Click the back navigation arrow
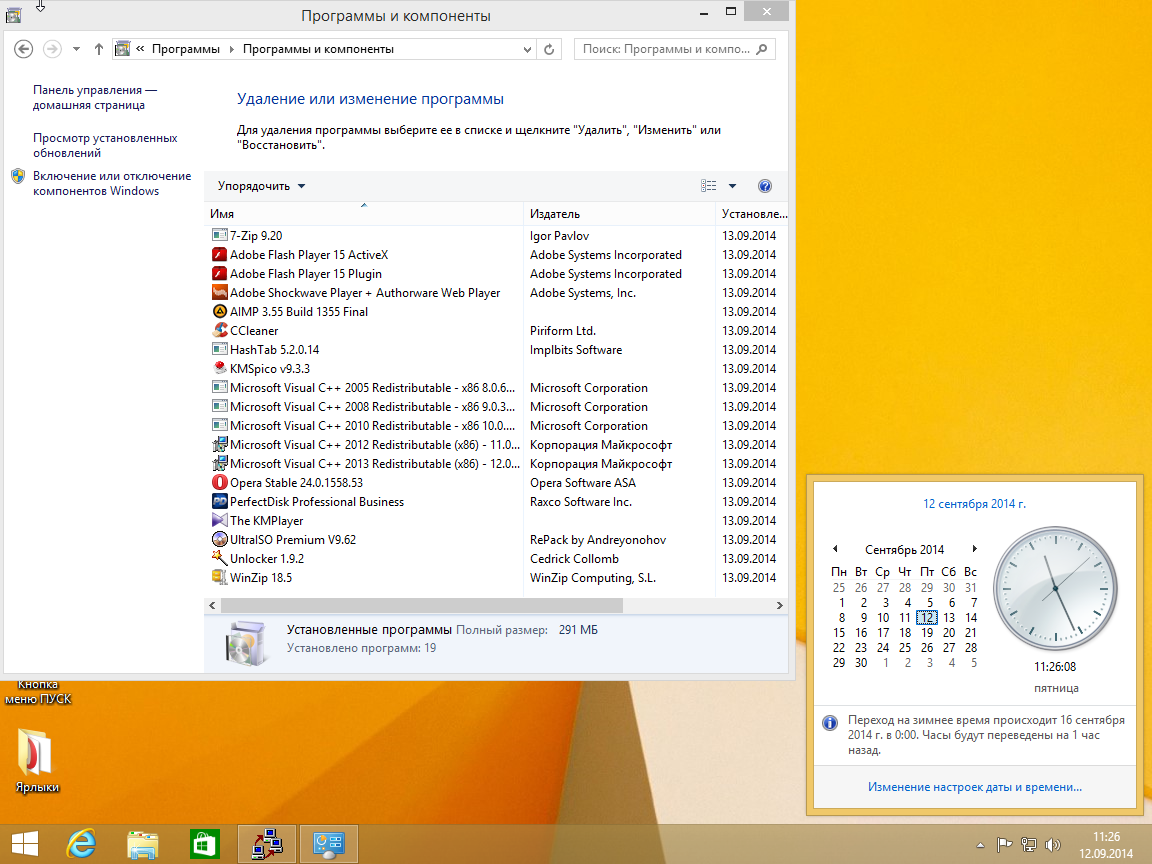This screenshot has height=864, width=1152. 24,49
